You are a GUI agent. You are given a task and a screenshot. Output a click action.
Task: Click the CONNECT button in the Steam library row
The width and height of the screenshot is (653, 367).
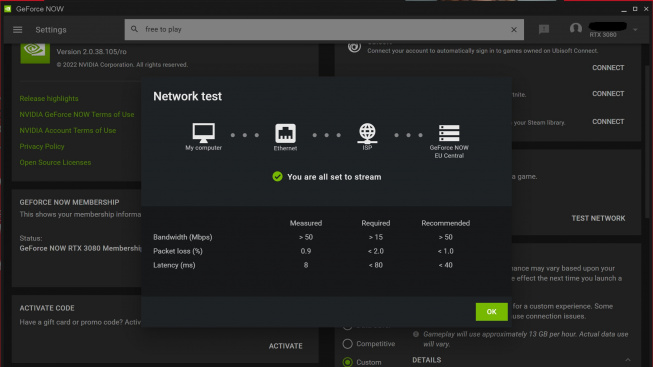[x=608, y=122]
